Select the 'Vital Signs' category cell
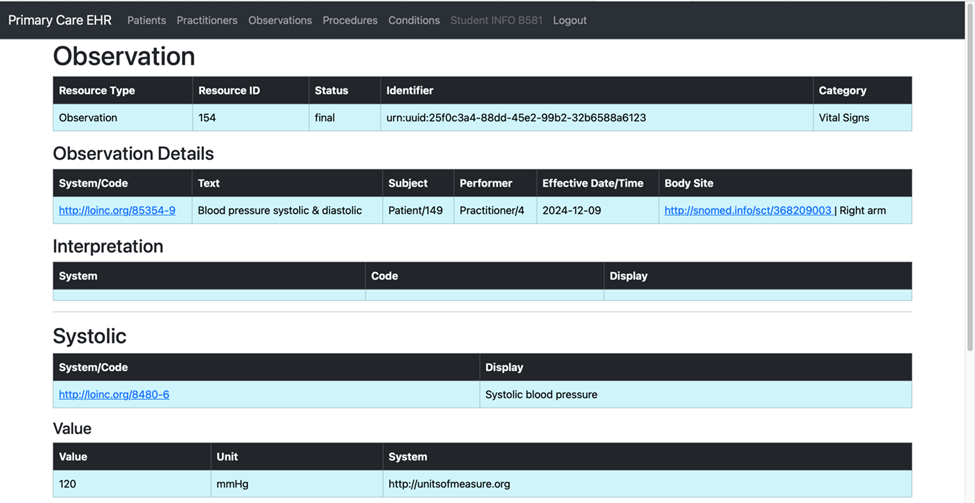 point(862,118)
